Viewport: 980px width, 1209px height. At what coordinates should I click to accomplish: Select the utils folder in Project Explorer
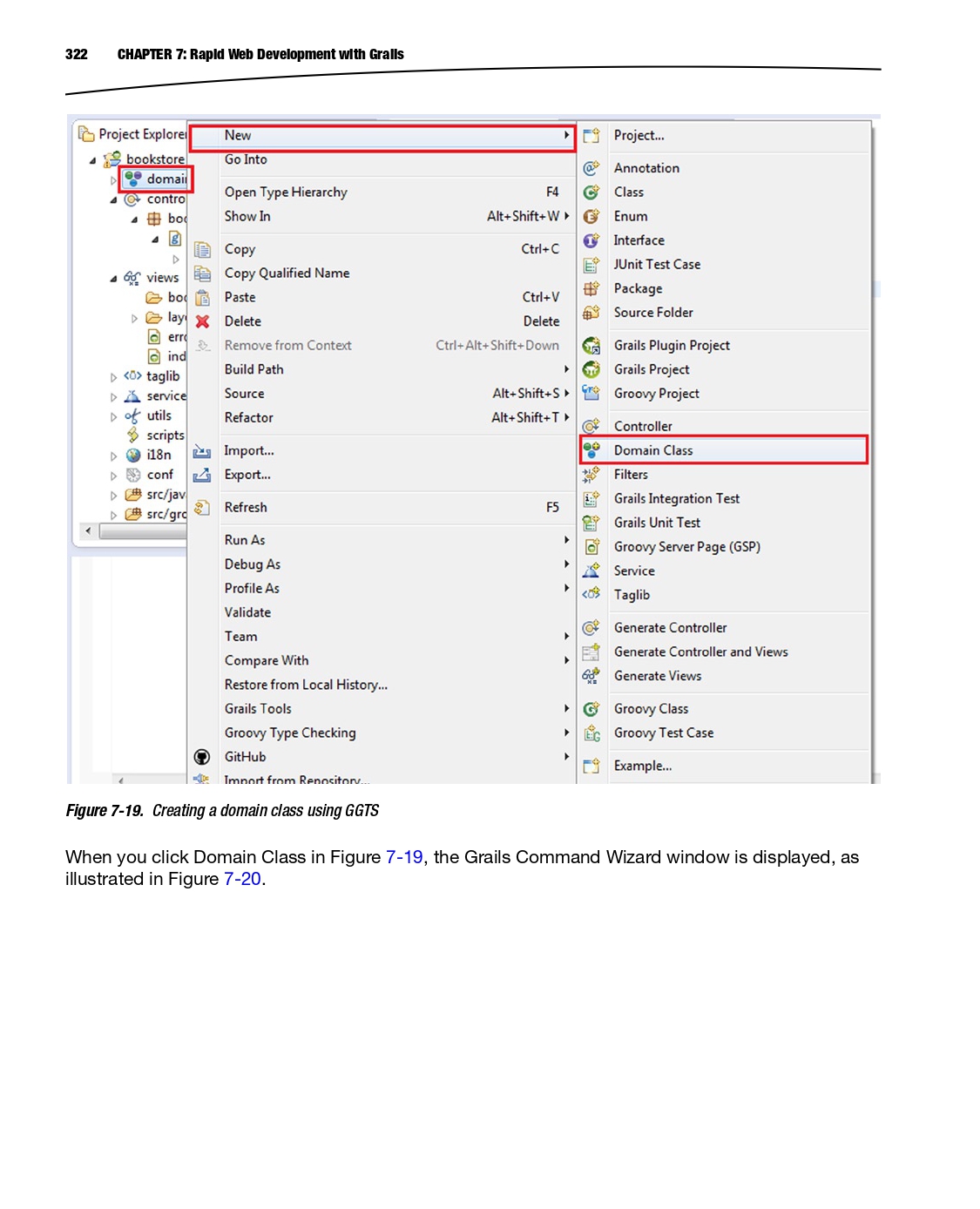(x=159, y=416)
